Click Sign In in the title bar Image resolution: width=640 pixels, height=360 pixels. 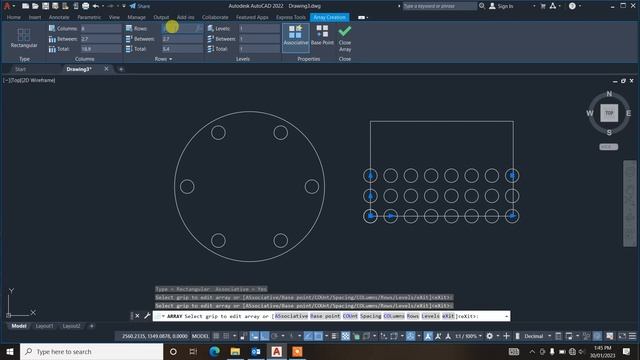(x=501, y=6)
